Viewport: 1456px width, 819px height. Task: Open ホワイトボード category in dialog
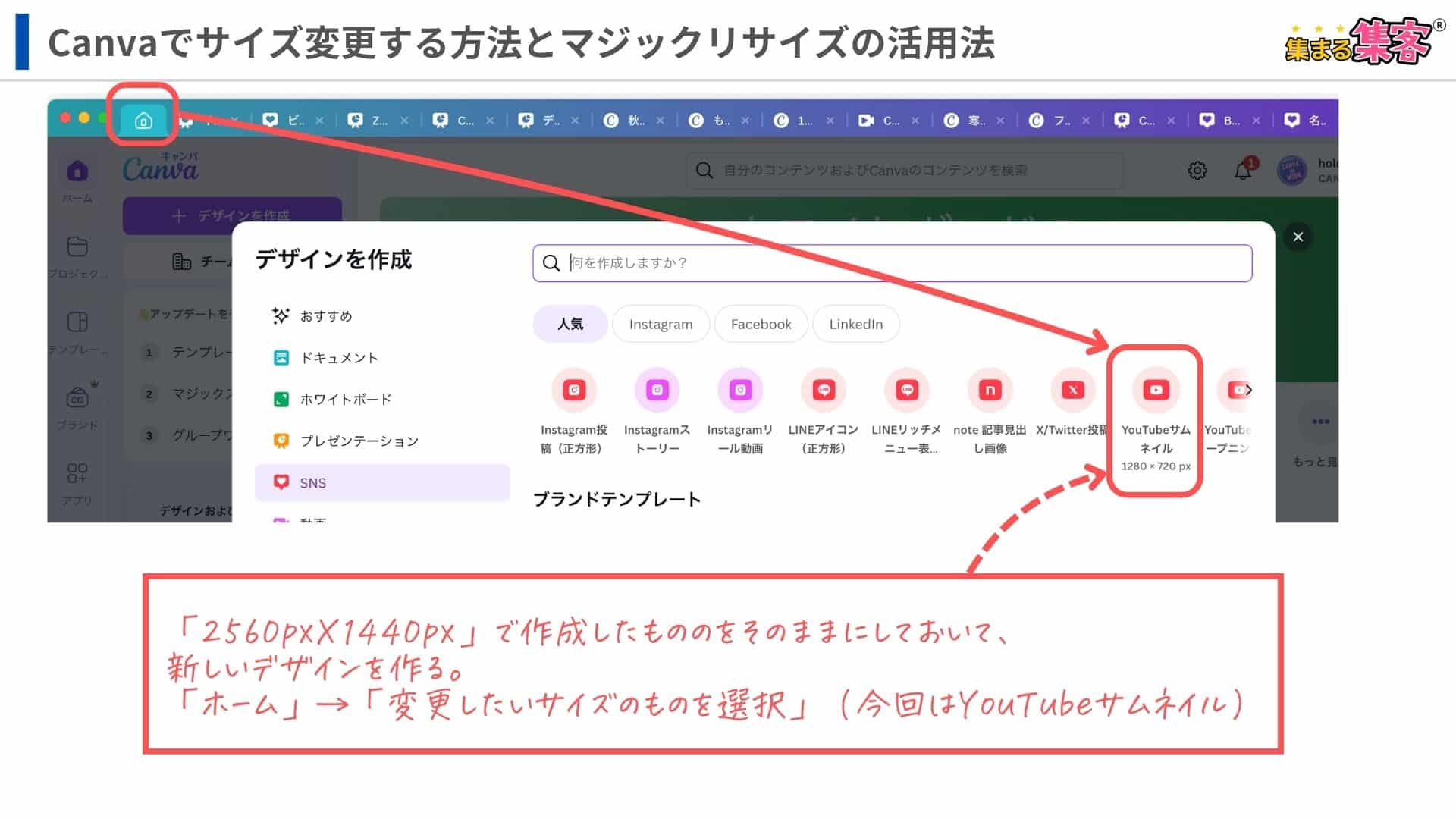382,400
